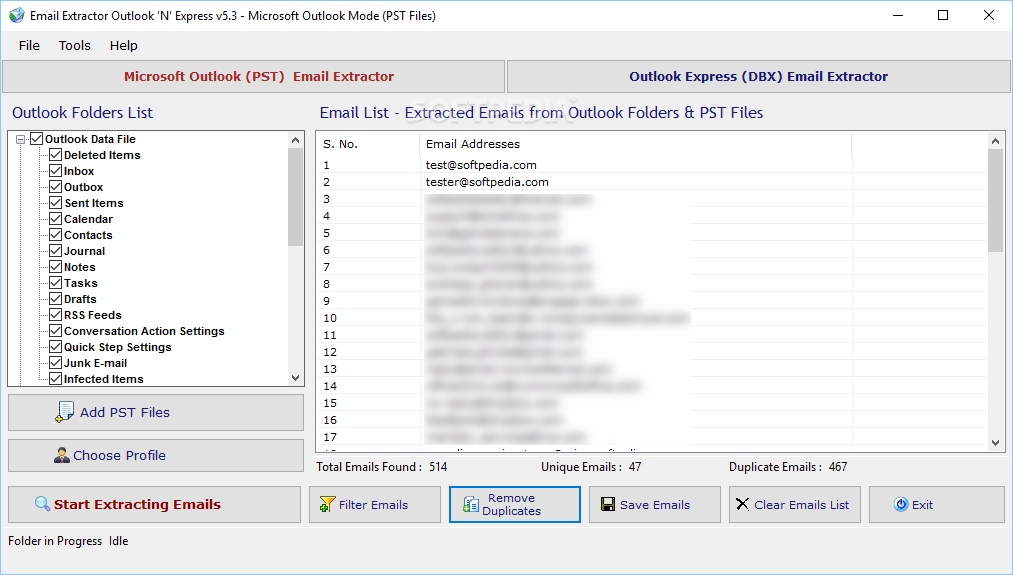
Task: Click the Add PST Files button
Action: pos(156,412)
